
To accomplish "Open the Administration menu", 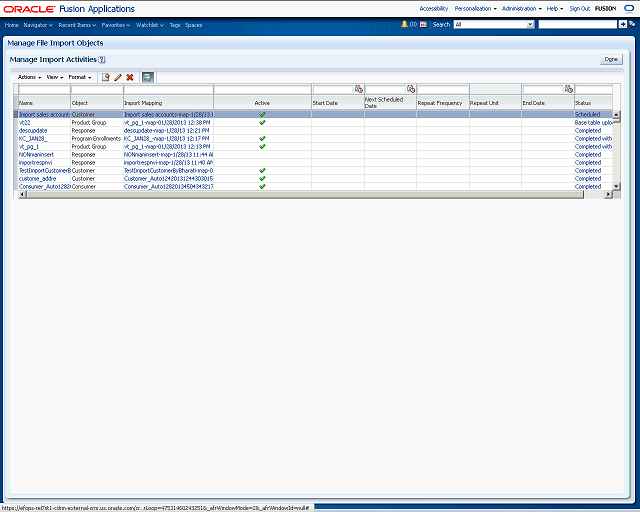I will [x=521, y=8].
